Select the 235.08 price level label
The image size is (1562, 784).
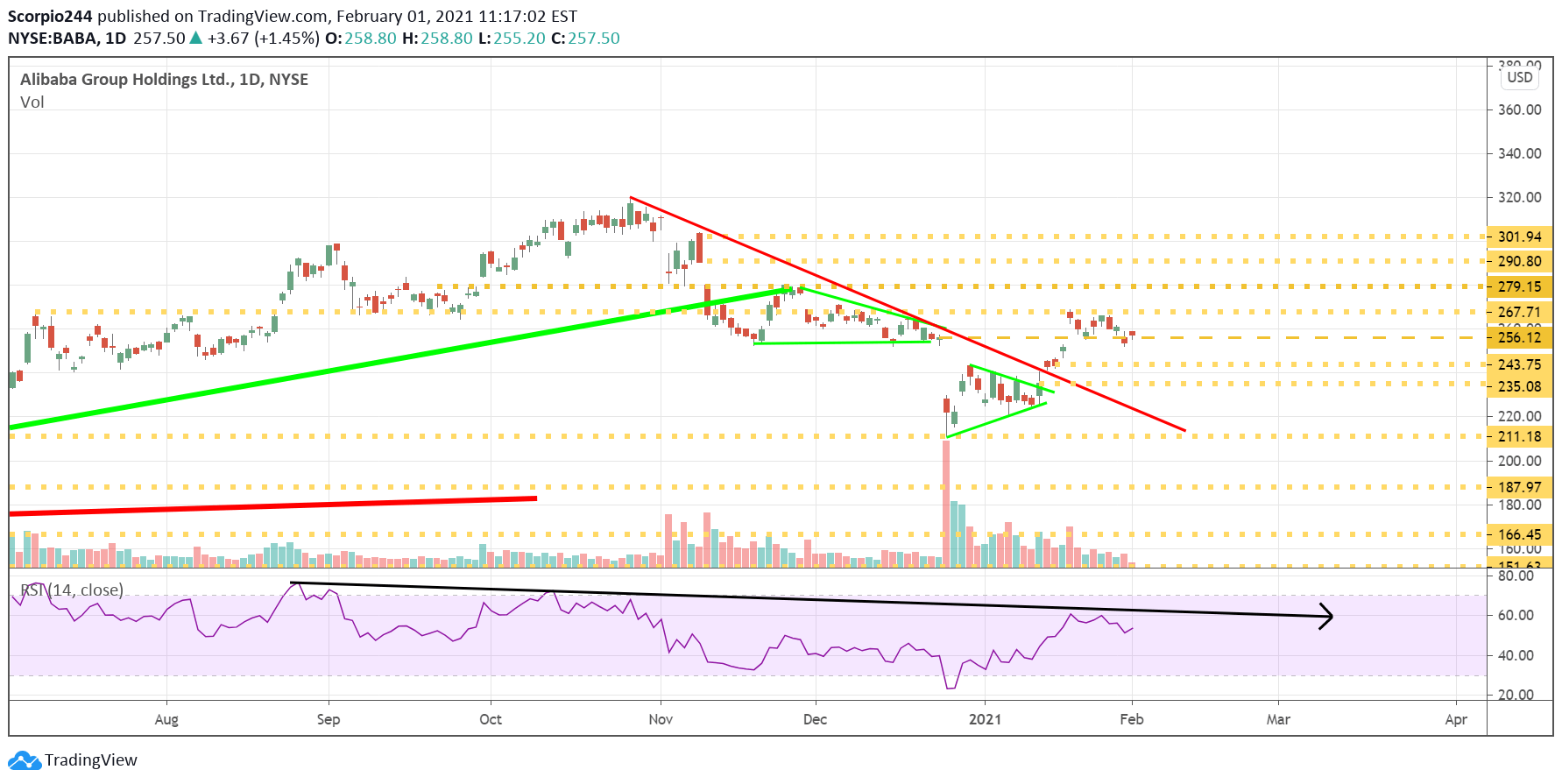point(1520,386)
